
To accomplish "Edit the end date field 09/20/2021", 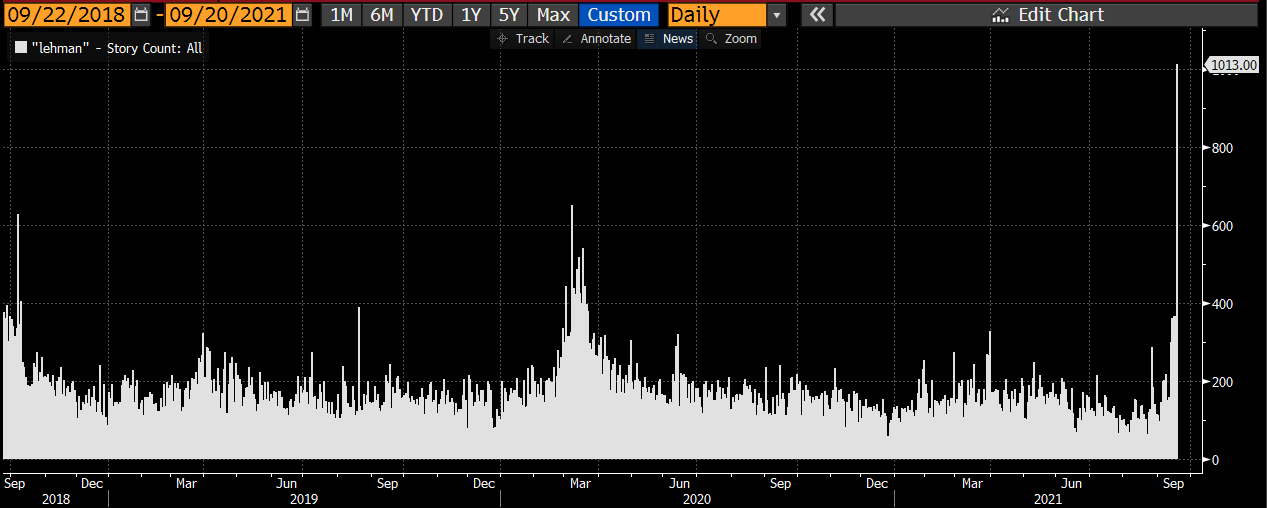I will [228, 15].
